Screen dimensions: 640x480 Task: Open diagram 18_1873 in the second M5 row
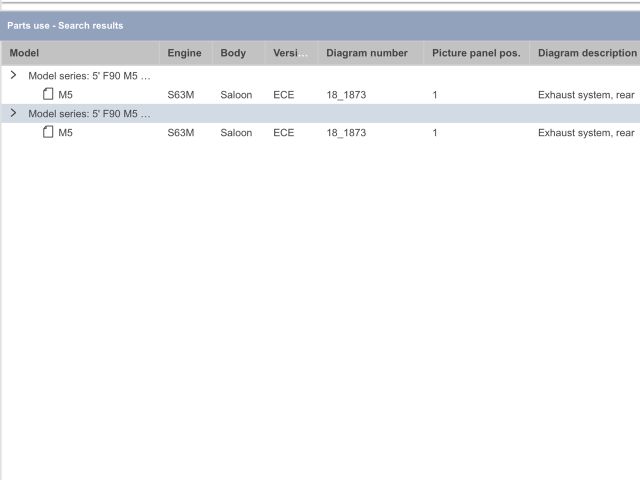(346, 133)
